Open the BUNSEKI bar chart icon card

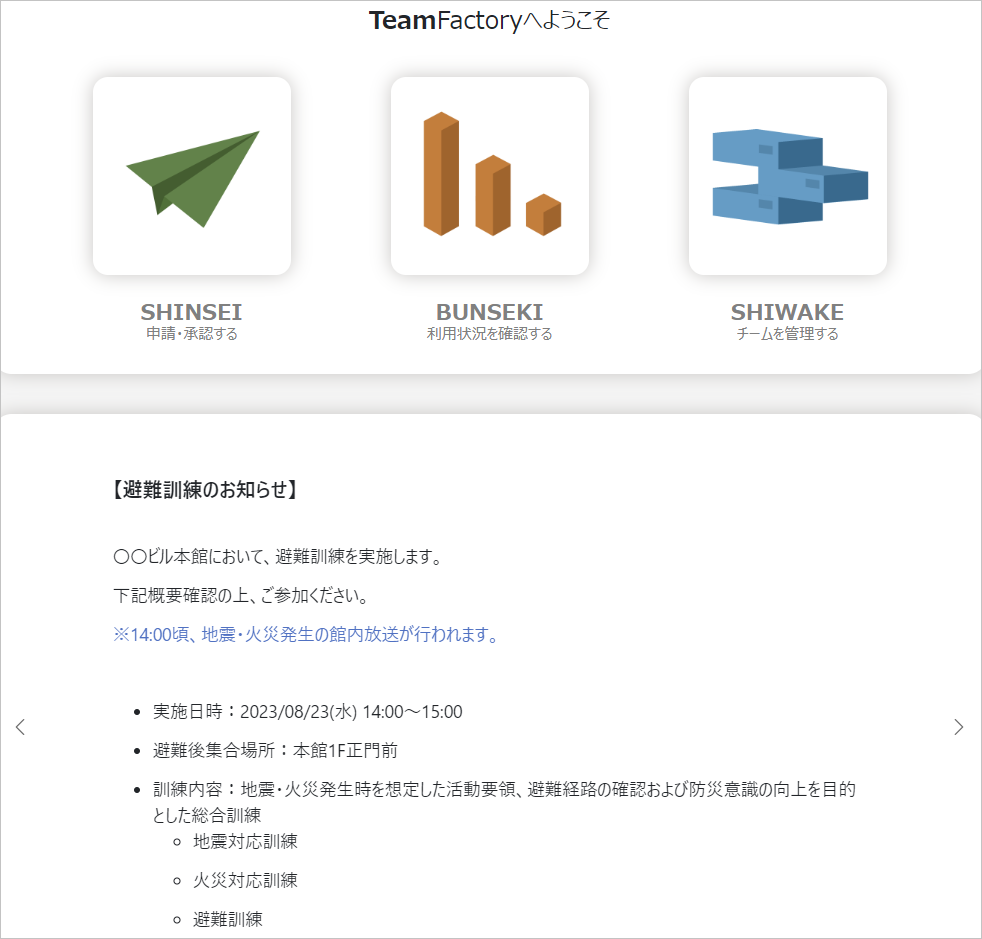pos(490,176)
